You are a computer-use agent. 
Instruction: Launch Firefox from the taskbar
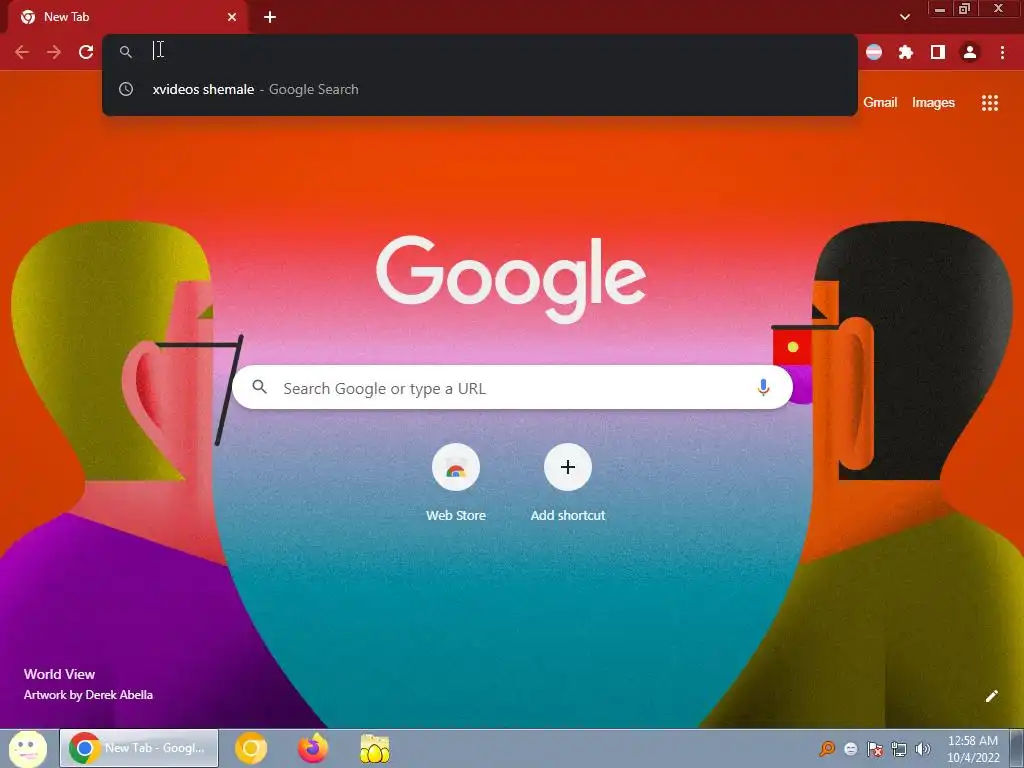(x=313, y=748)
